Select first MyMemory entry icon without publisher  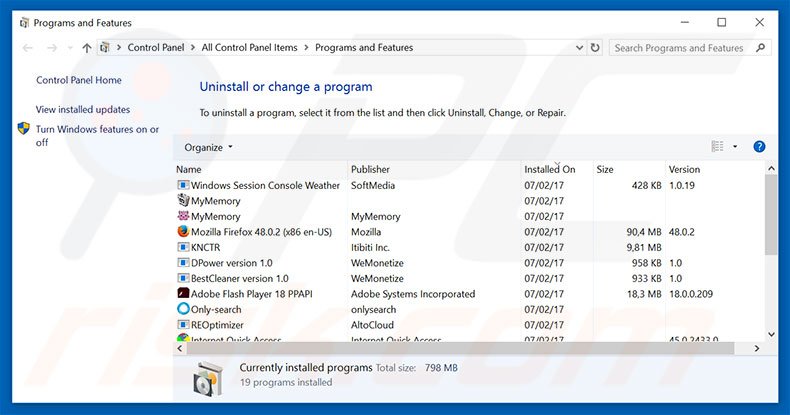(183, 200)
